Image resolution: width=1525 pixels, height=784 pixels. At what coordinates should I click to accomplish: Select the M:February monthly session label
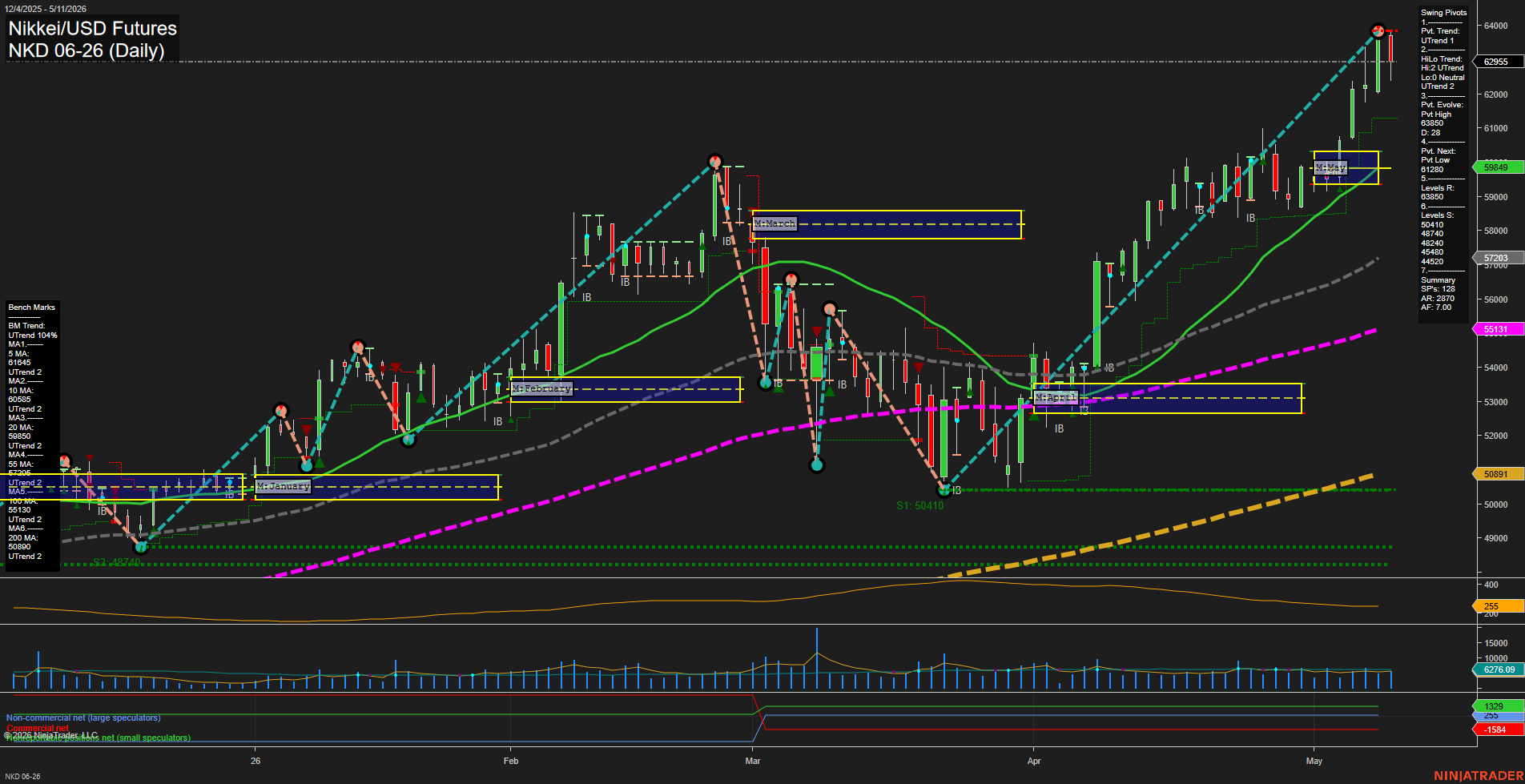pos(542,388)
